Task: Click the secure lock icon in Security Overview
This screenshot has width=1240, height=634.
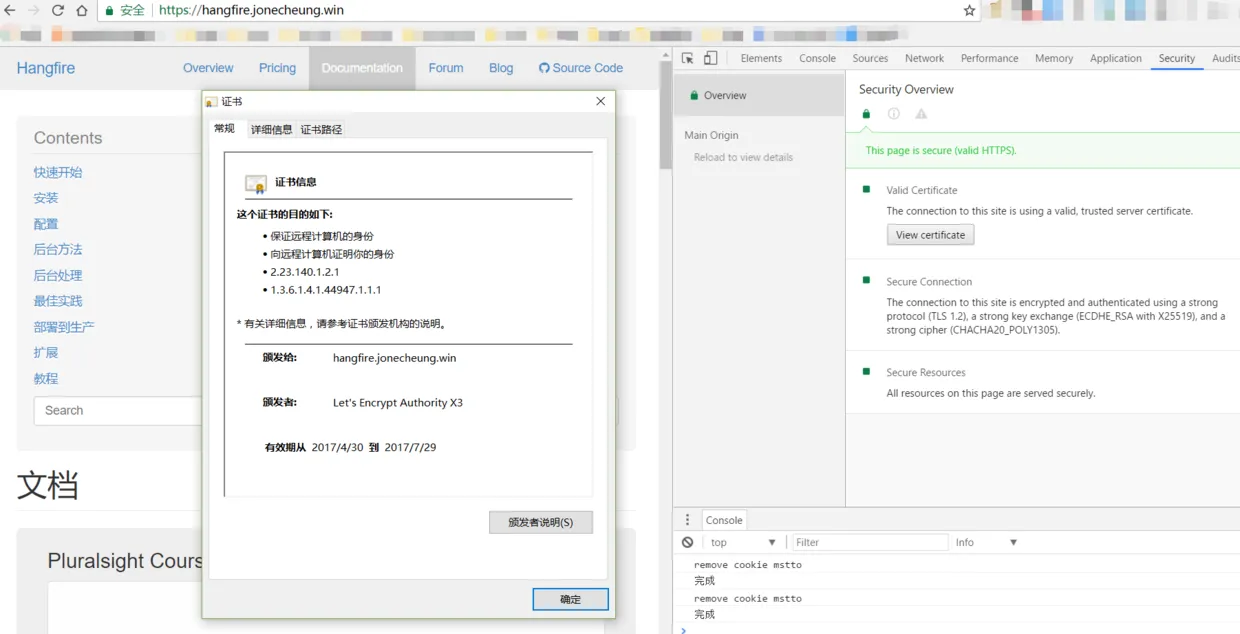Action: (x=866, y=114)
